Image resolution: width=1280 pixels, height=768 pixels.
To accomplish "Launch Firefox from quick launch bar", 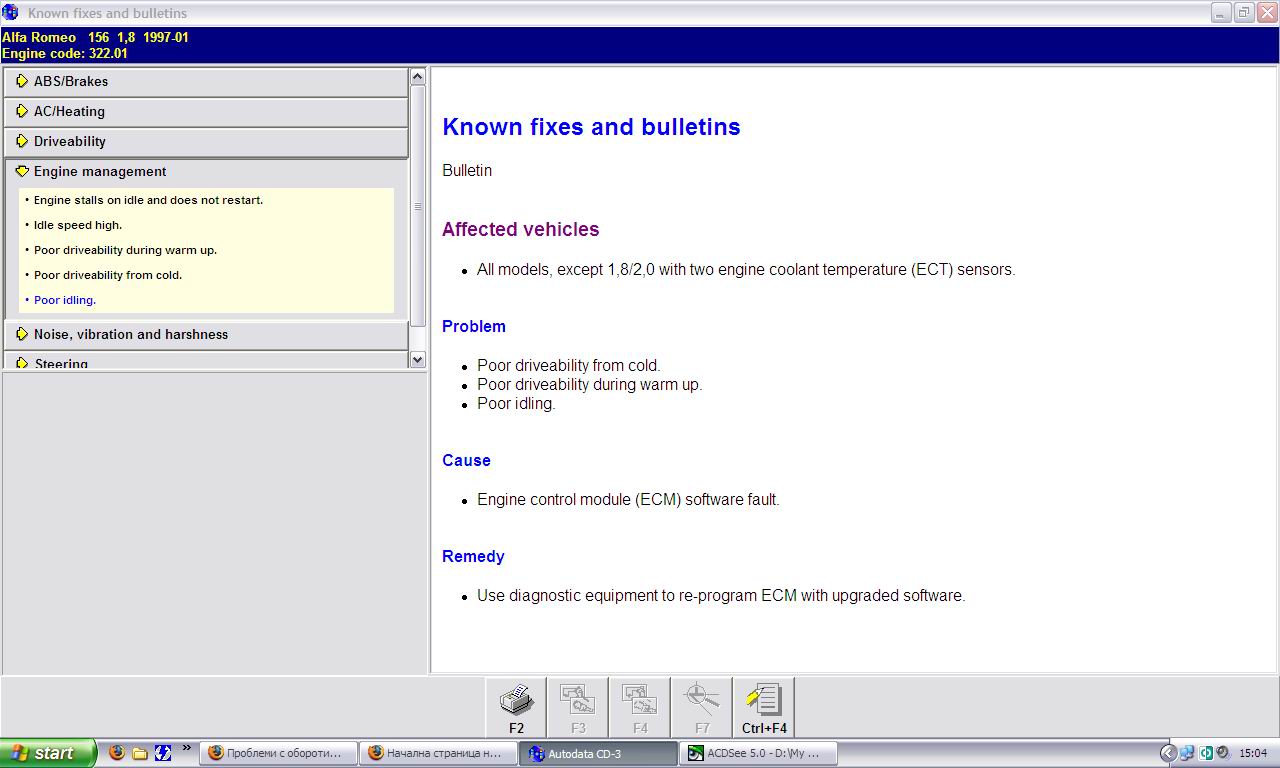I will tap(117, 753).
